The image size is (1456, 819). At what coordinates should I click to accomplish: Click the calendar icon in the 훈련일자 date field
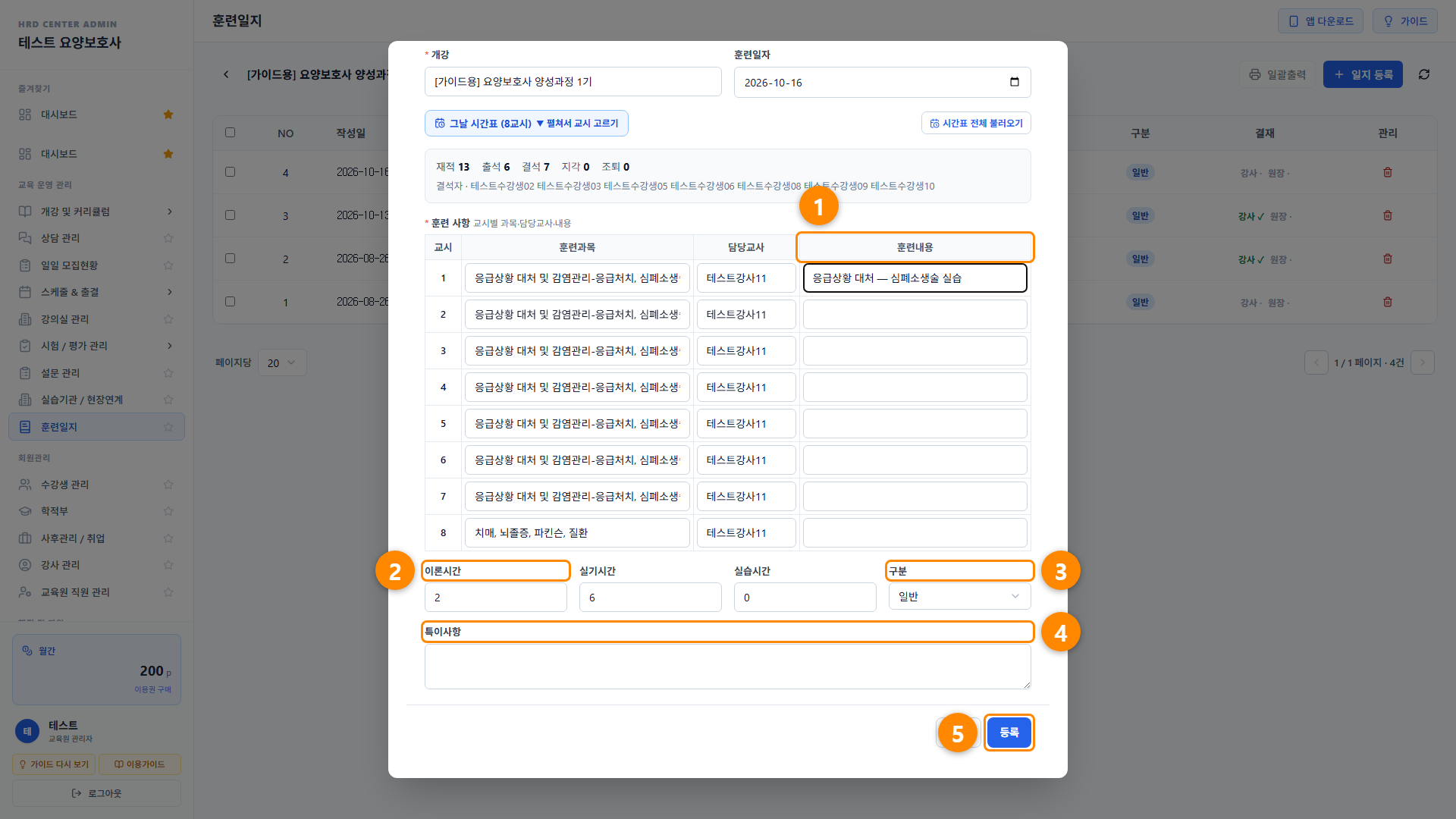click(1015, 82)
